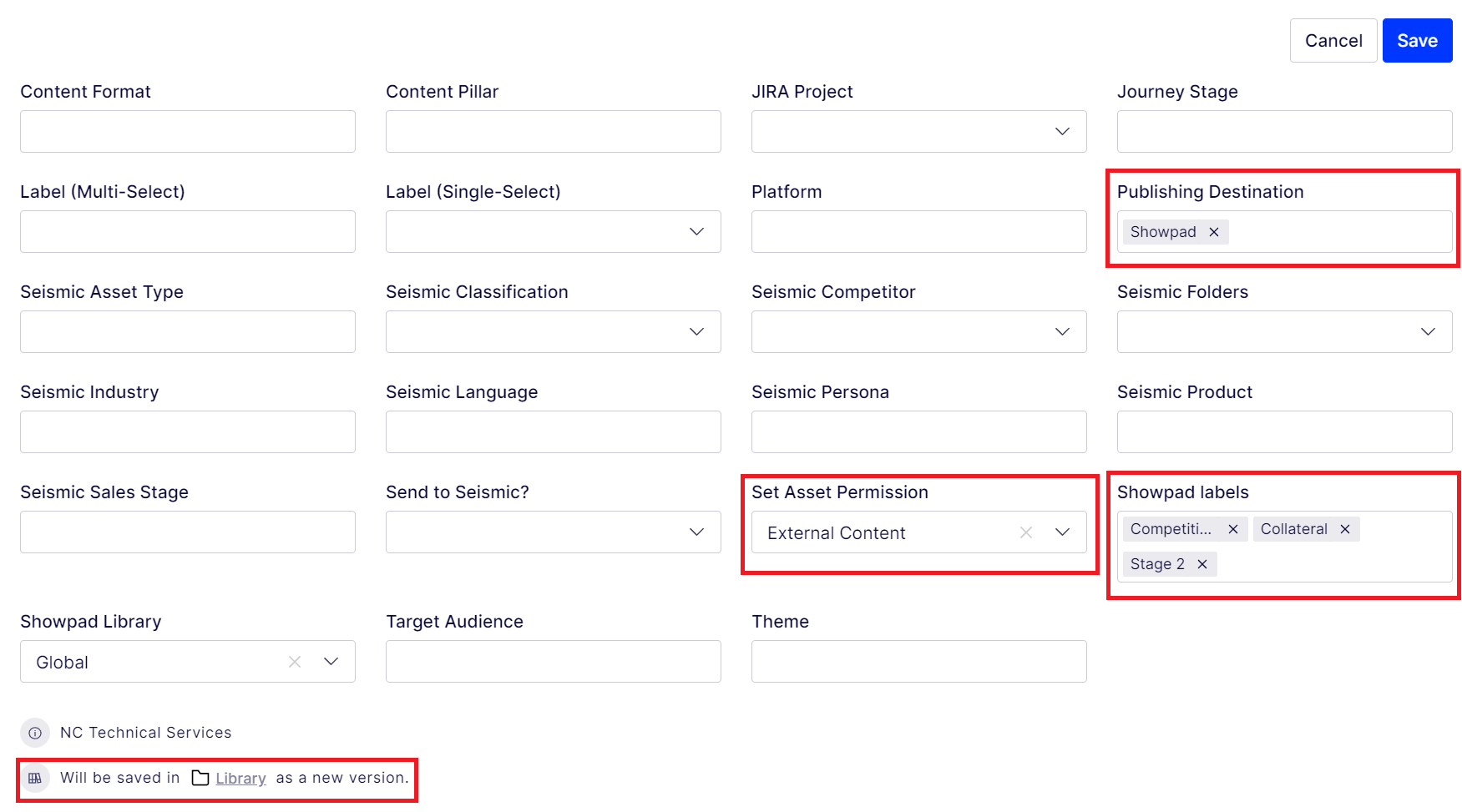Focus the Target Audience input field
This screenshot has width=1462, height=812.
[x=554, y=662]
